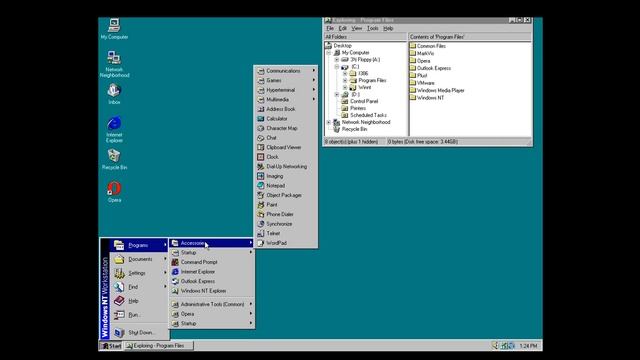Launch Command Prompt from Programs menu
Screen dimensions: 640x360
(211, 262)
